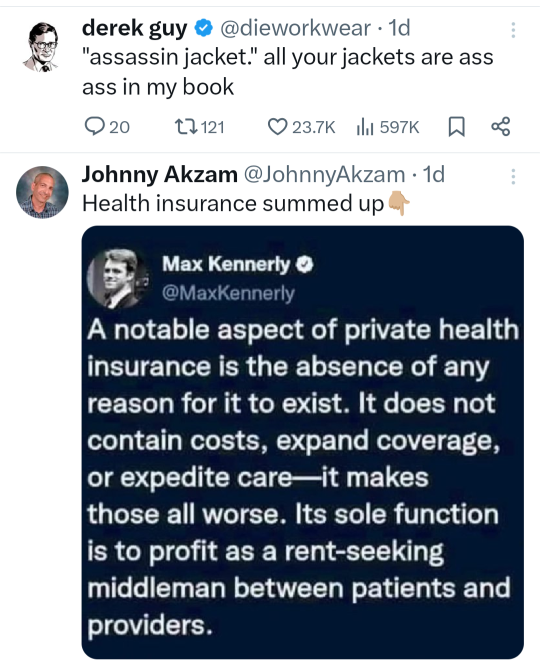This screenshot has height=663, width=540.
Task: Reply to derek guy's tweet
Action: point(107,127)
